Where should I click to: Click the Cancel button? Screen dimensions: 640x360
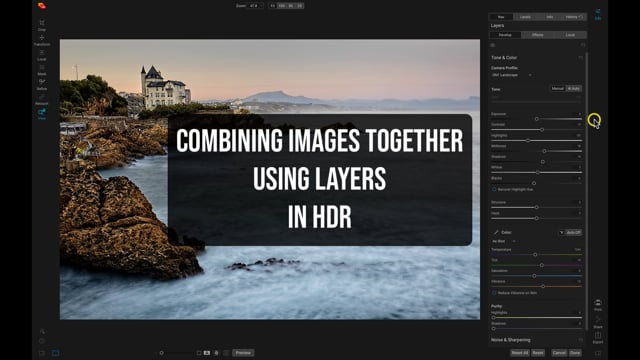click(559, 353)
